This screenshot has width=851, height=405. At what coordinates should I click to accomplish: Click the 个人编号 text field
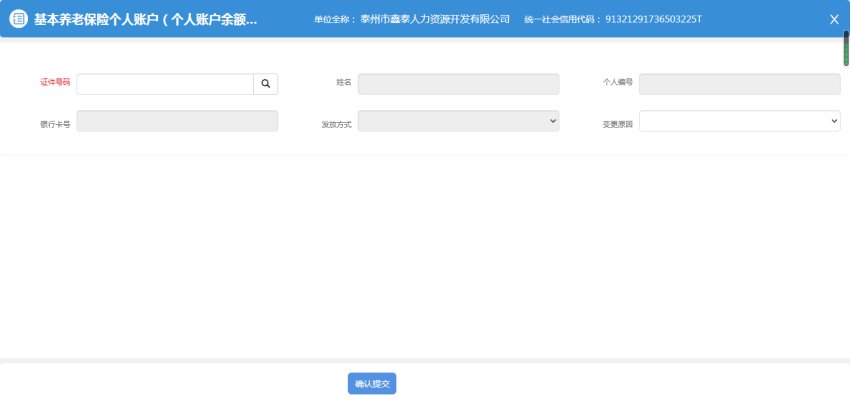[x=739, y=84]
